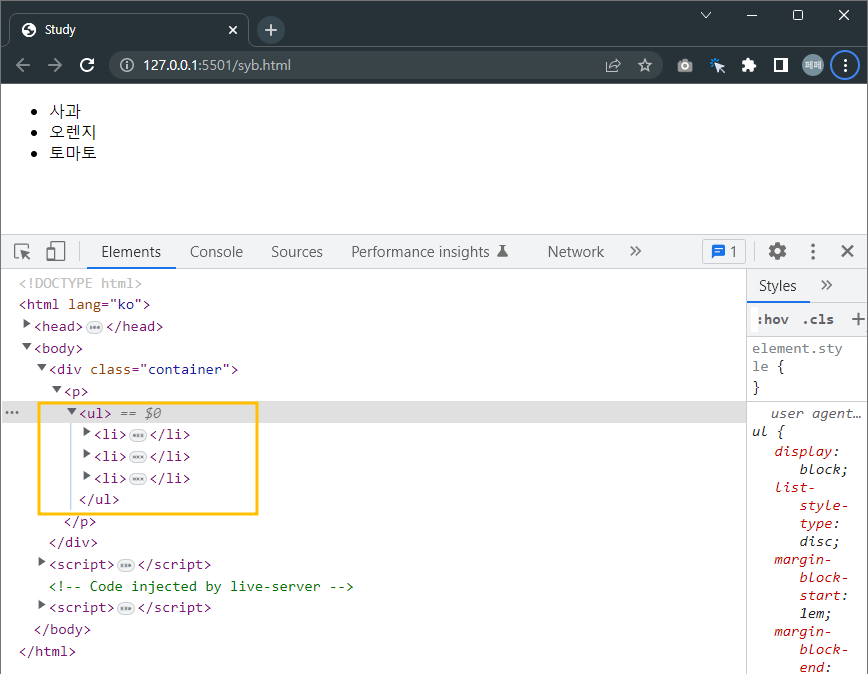Close the Study tab

pyautogui.click(x=233, y=30)
